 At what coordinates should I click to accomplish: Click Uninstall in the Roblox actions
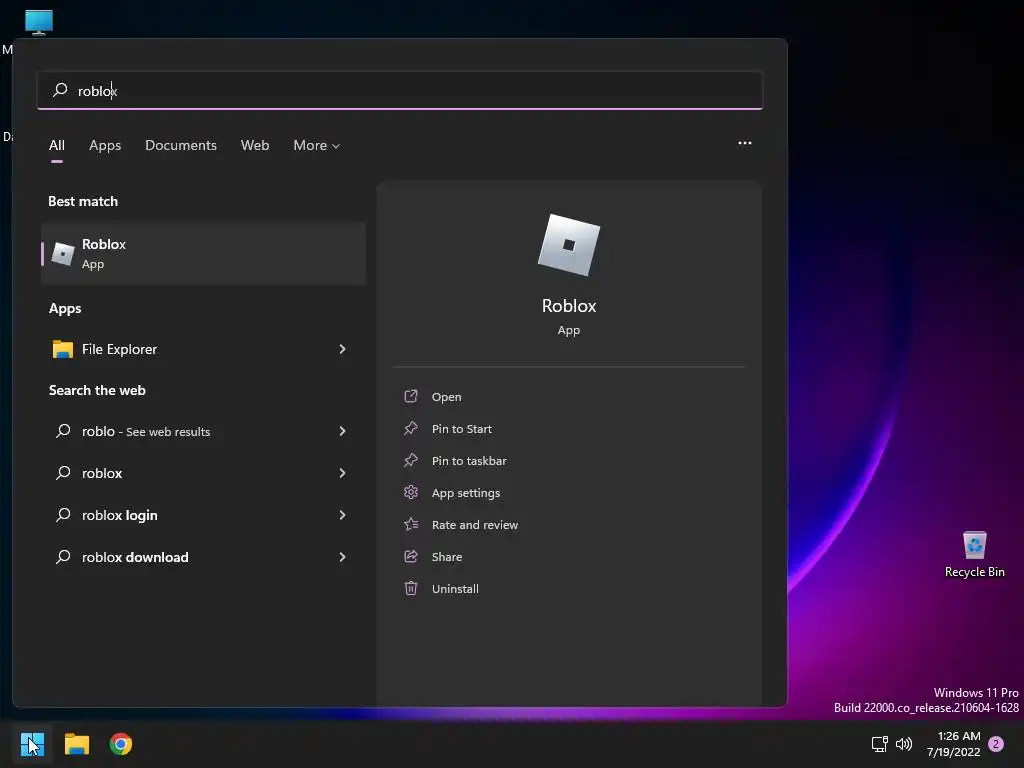[455, 589]
